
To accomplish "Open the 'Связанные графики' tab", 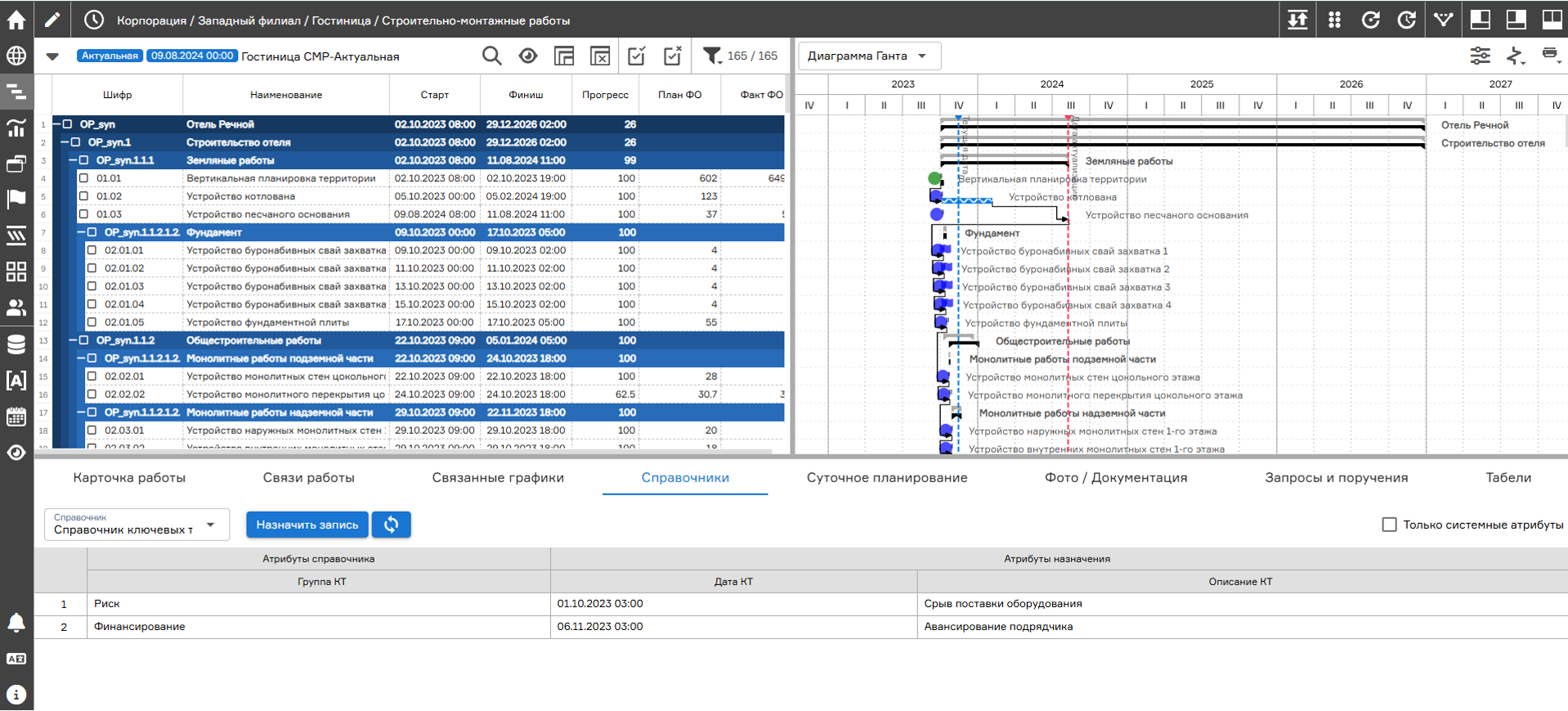I will 498,477.
